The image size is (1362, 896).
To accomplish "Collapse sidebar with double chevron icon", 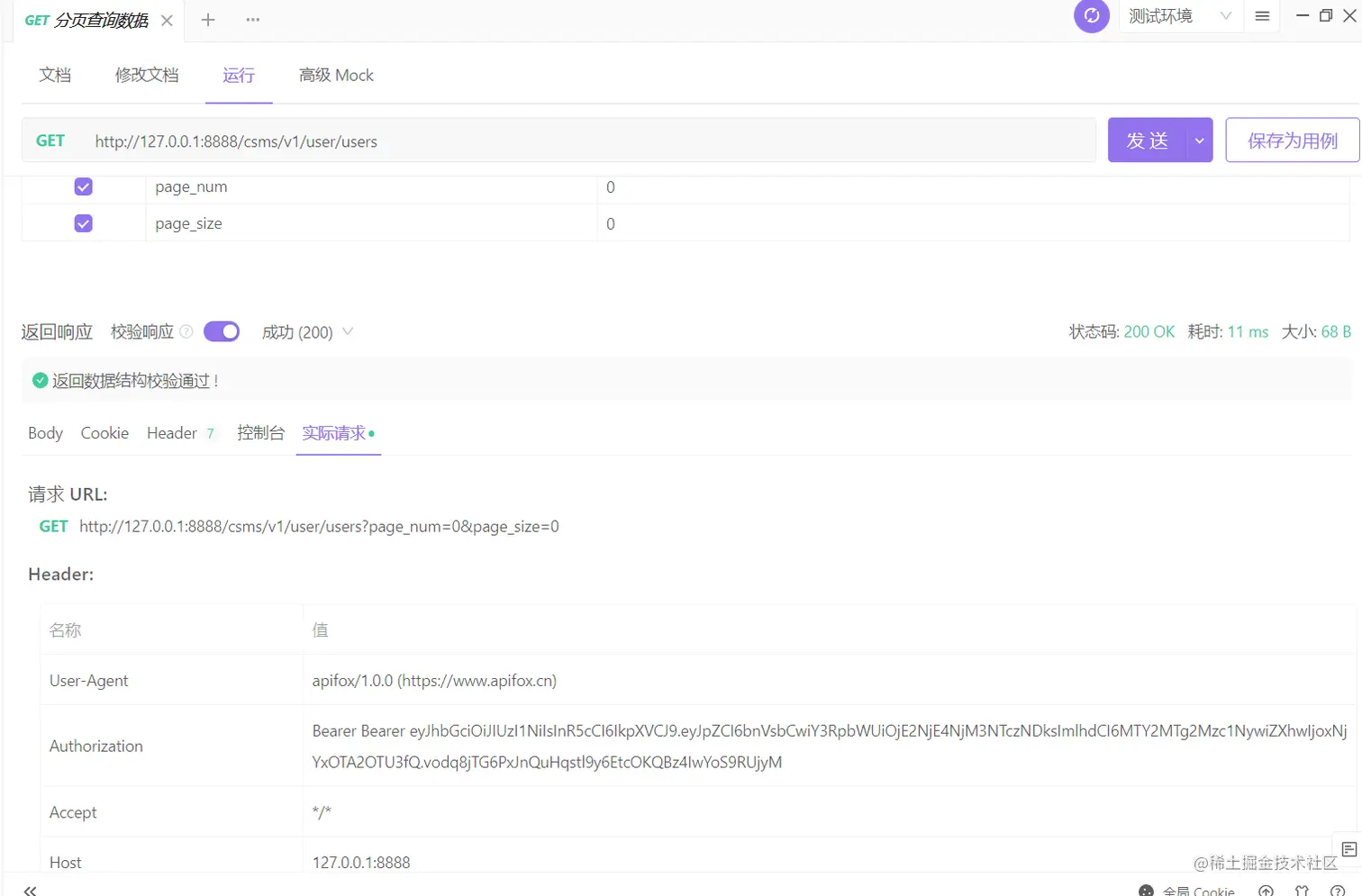I will [30, 890].
